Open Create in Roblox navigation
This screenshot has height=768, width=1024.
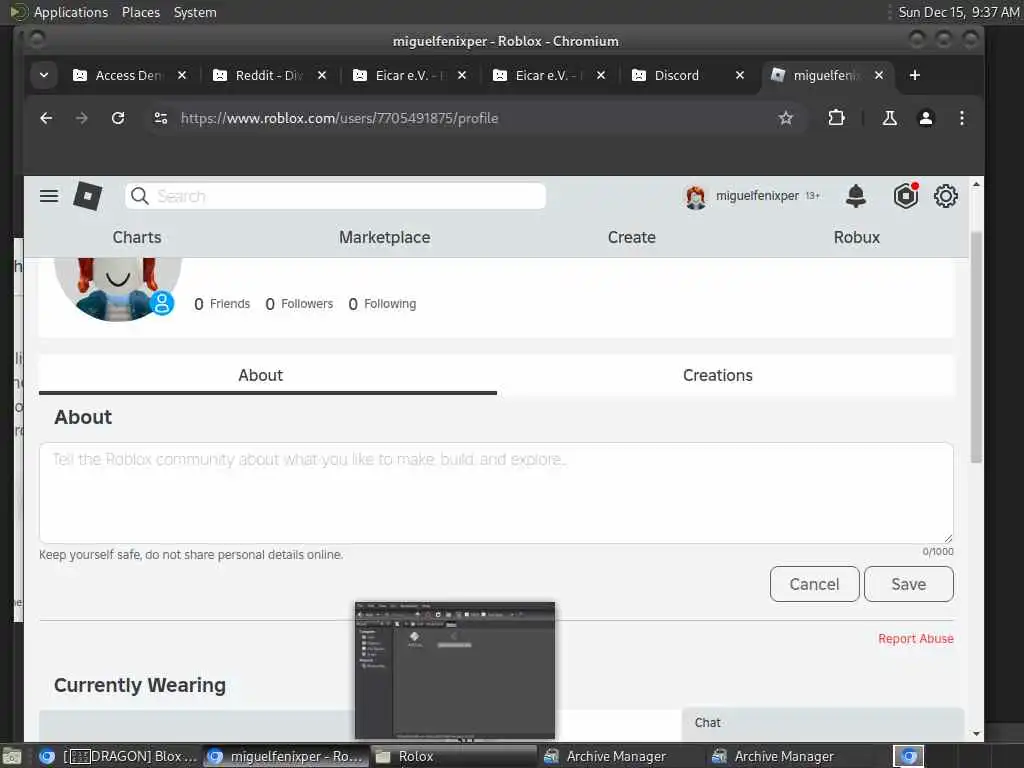[x=631, y=238]
